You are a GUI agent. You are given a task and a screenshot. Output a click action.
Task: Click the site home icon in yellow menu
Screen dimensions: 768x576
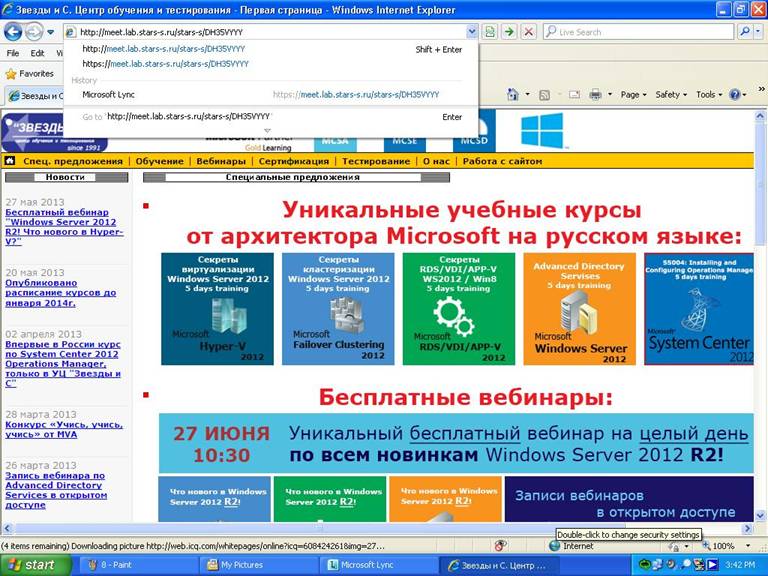10,161
